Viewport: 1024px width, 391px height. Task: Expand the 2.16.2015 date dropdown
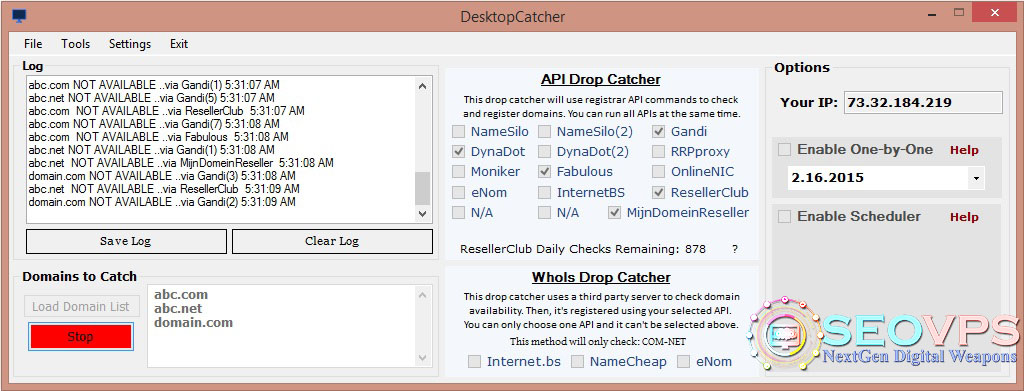(x=976, y=178)
